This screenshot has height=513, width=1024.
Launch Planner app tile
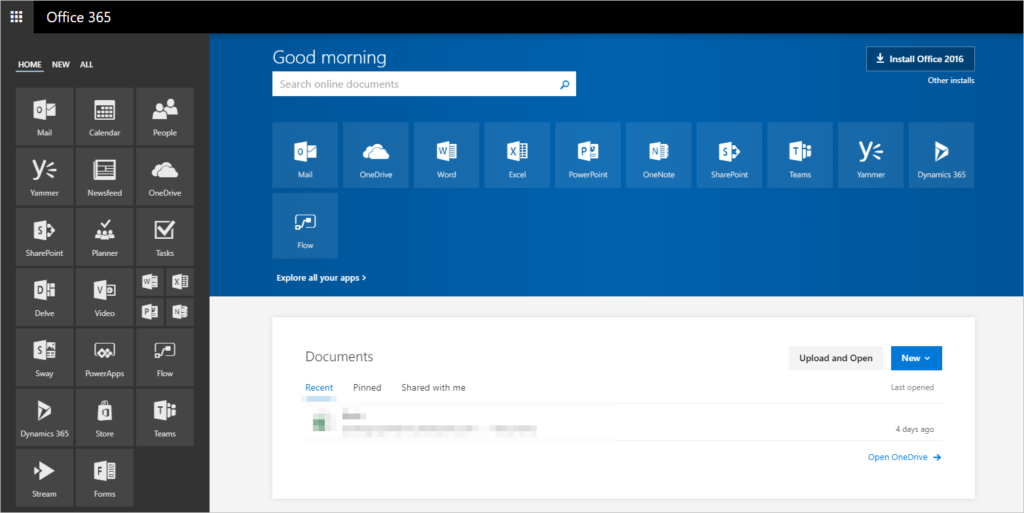click(104, 237)
